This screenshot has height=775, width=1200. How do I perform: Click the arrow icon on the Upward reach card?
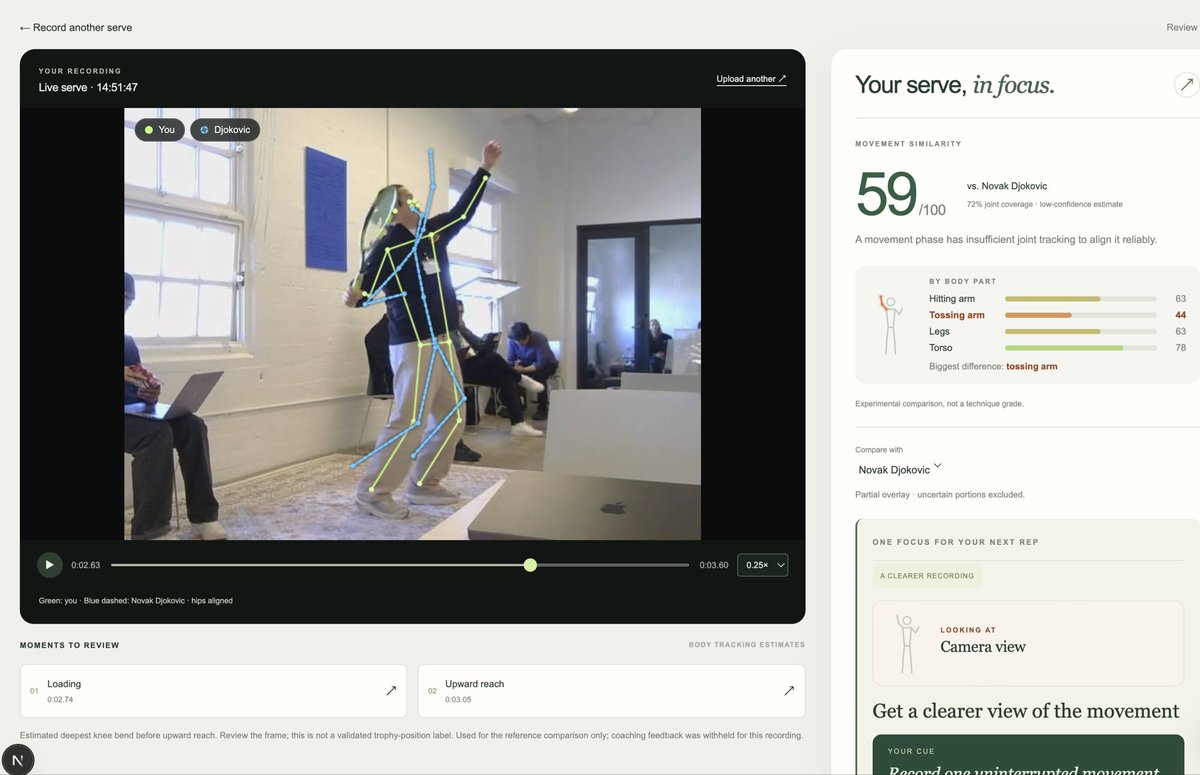pyautogui.click(x=789, y=690)
